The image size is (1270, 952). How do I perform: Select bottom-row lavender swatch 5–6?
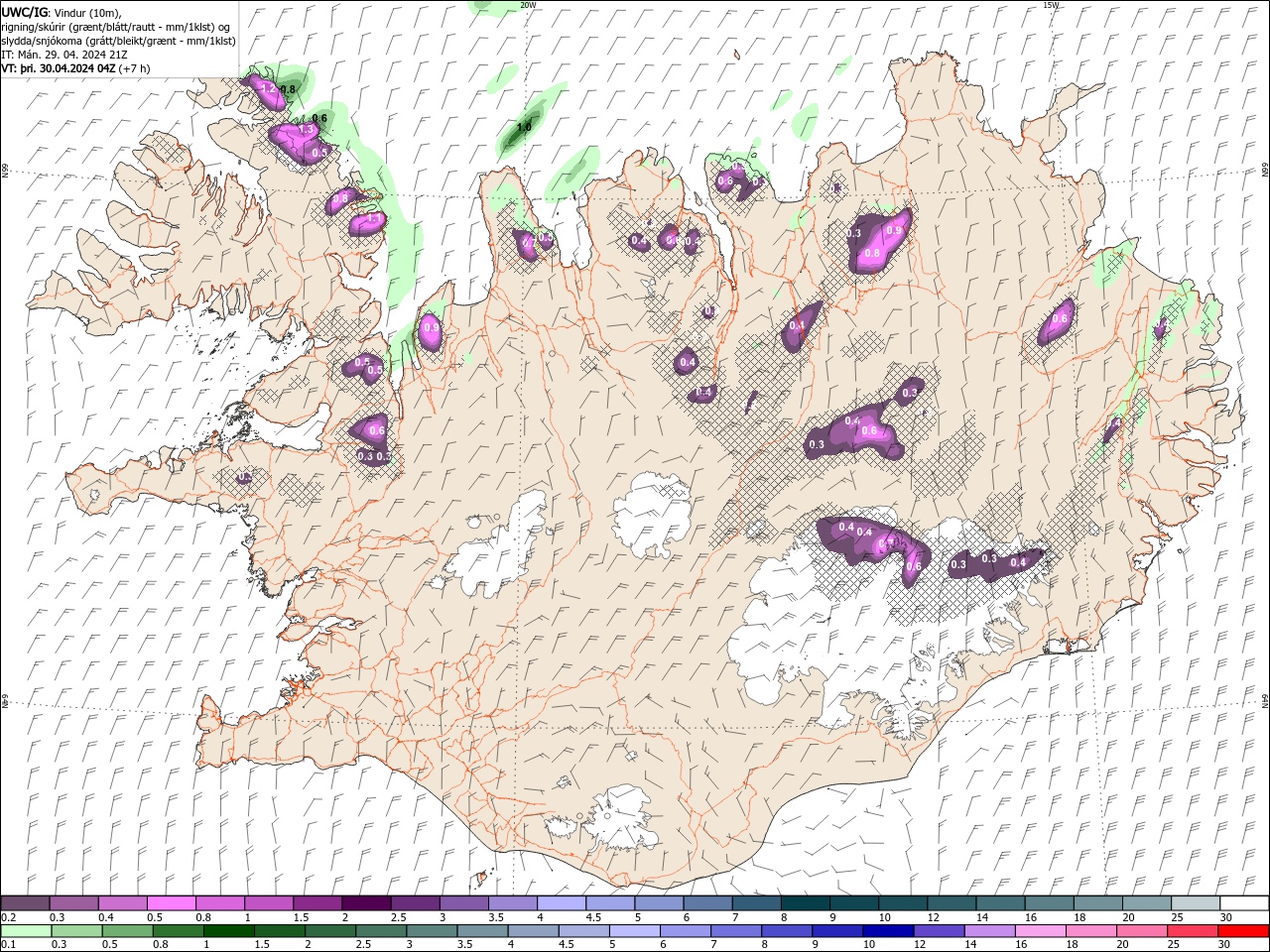coord(633,931)
